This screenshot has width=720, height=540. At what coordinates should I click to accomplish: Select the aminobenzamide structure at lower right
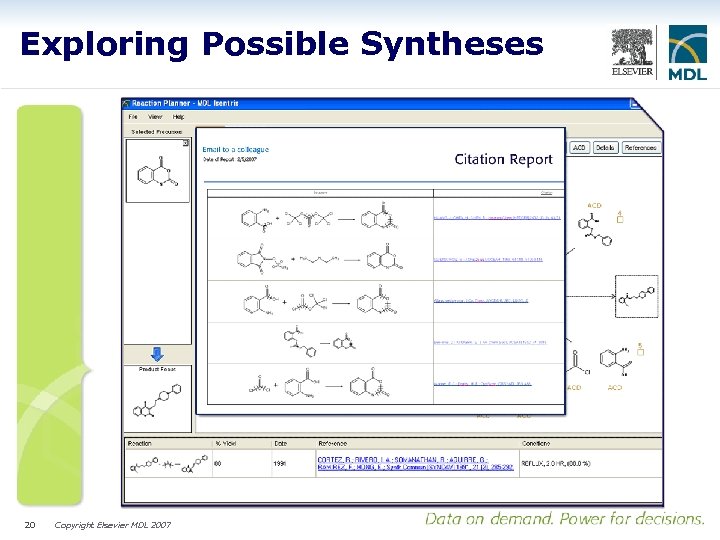pos(616,361)
